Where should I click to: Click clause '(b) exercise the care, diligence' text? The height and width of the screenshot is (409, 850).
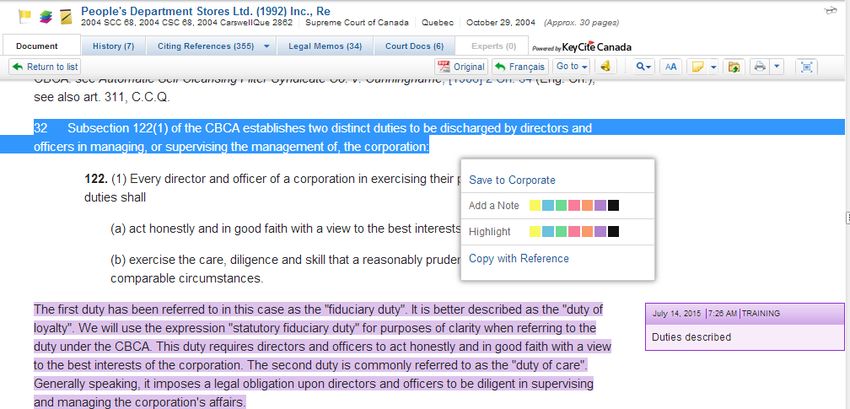coord(286,269)
